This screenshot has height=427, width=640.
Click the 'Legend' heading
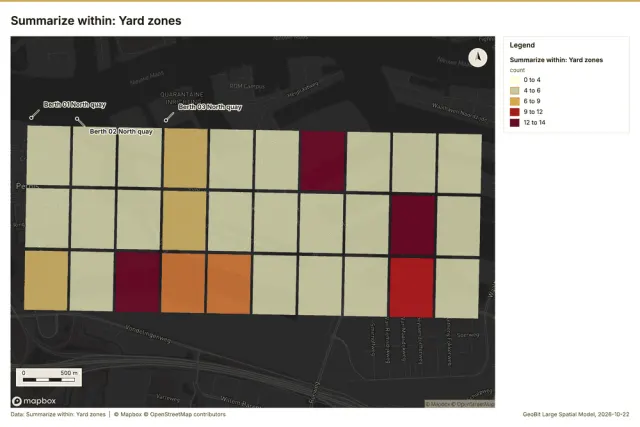[x=522, y=45]
